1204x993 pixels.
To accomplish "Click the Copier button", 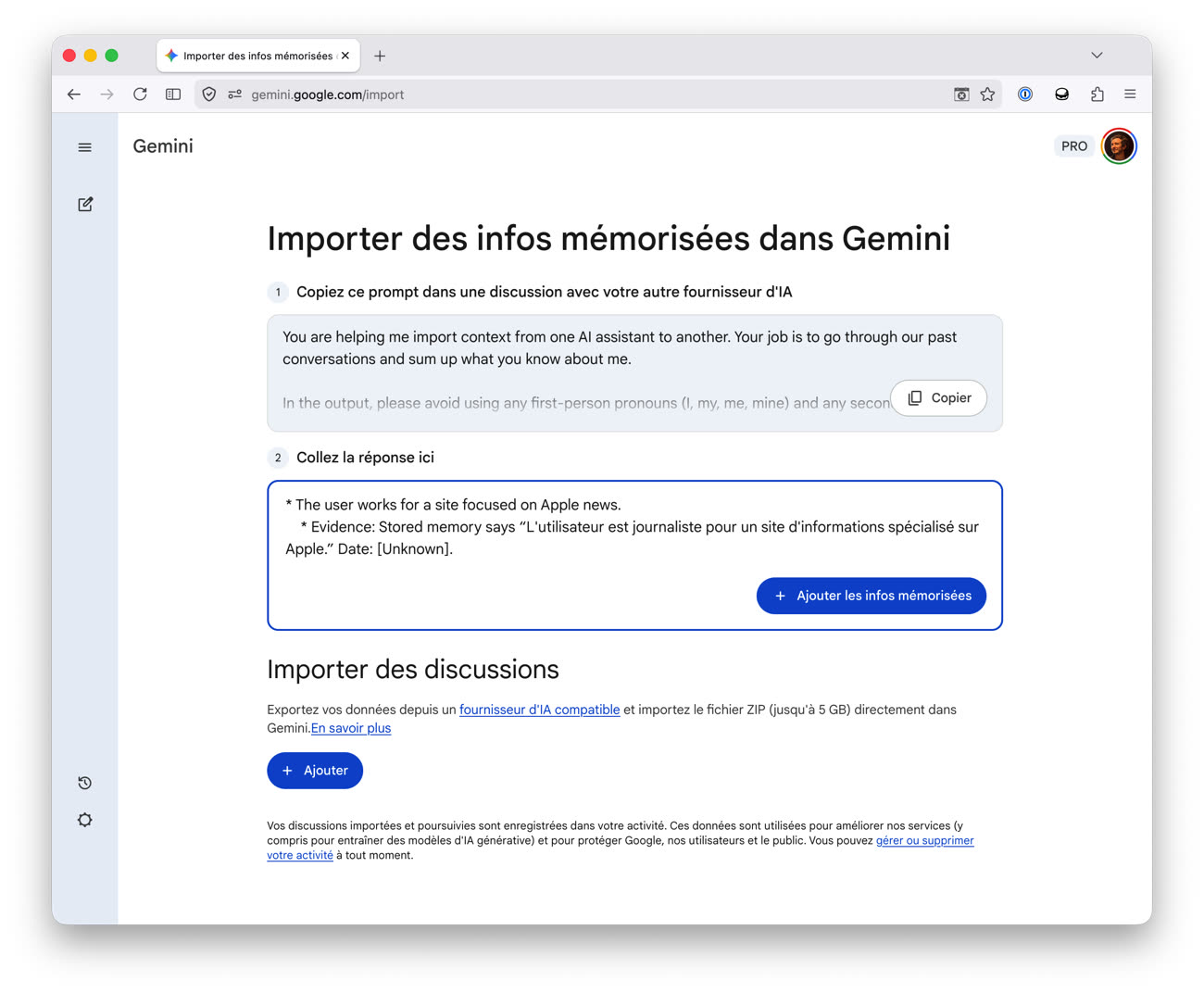I will click(x=939, y=397).
